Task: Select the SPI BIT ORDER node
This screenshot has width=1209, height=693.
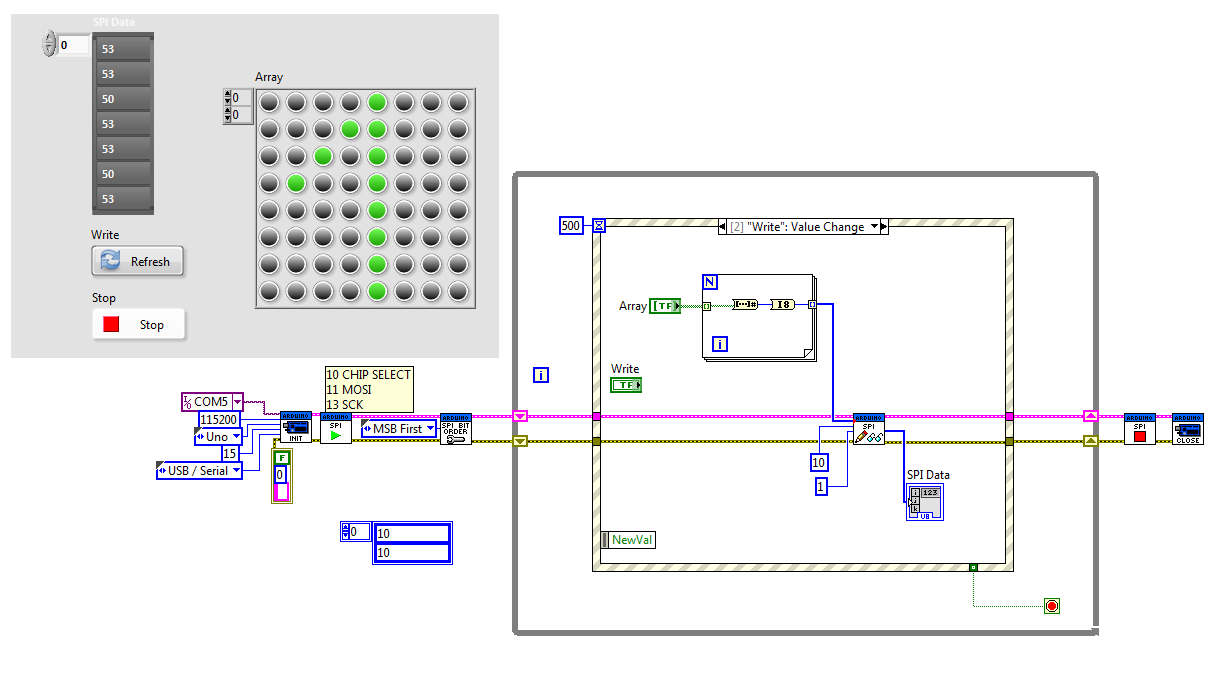Action: point(456,428)
